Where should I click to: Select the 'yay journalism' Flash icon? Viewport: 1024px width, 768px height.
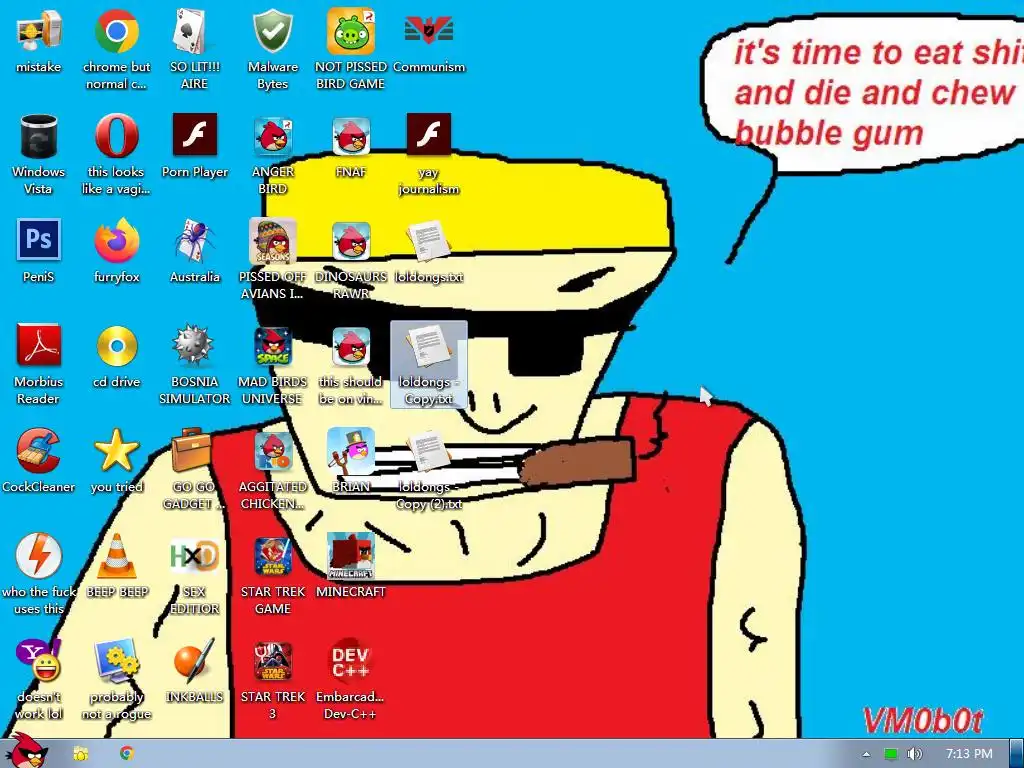428,135
